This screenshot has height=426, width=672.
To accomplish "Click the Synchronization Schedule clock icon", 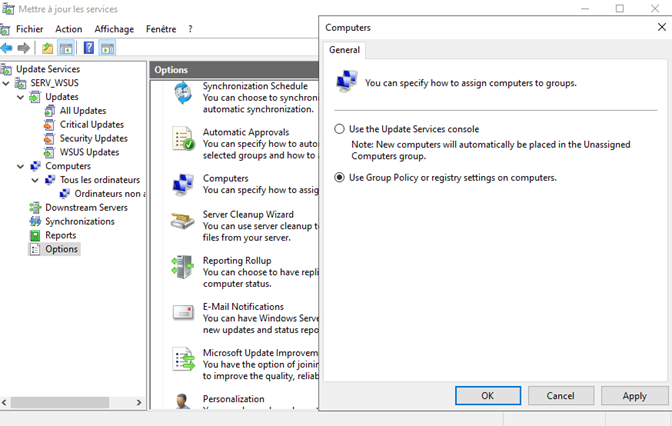I will [x=183, y=93].
